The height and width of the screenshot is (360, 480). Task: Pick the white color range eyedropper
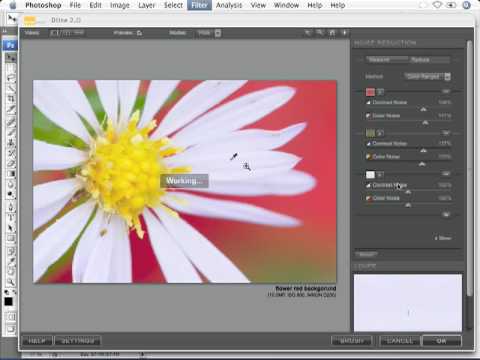click(380, 174)
